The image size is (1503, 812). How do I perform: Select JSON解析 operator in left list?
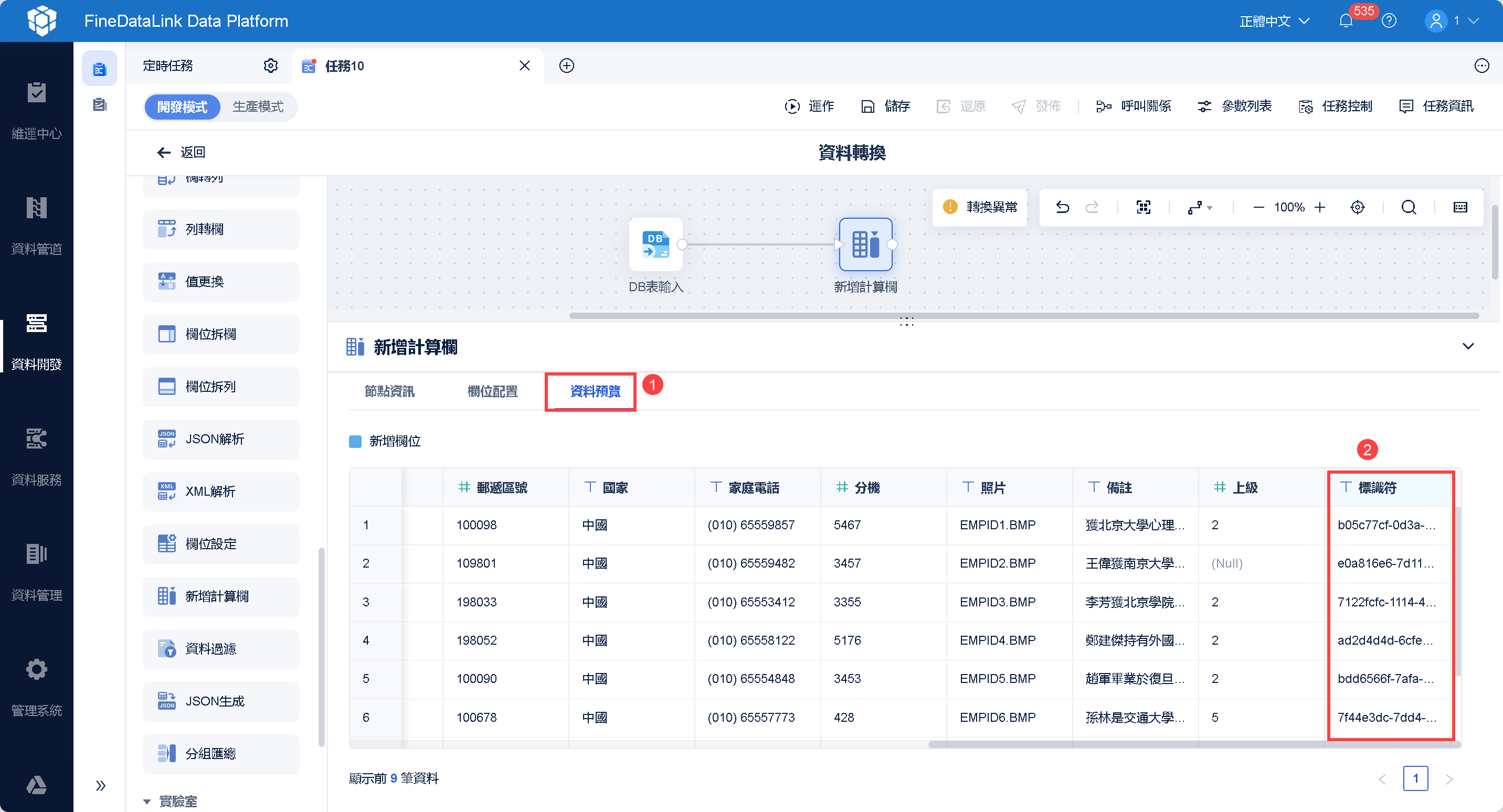point(220,439)
